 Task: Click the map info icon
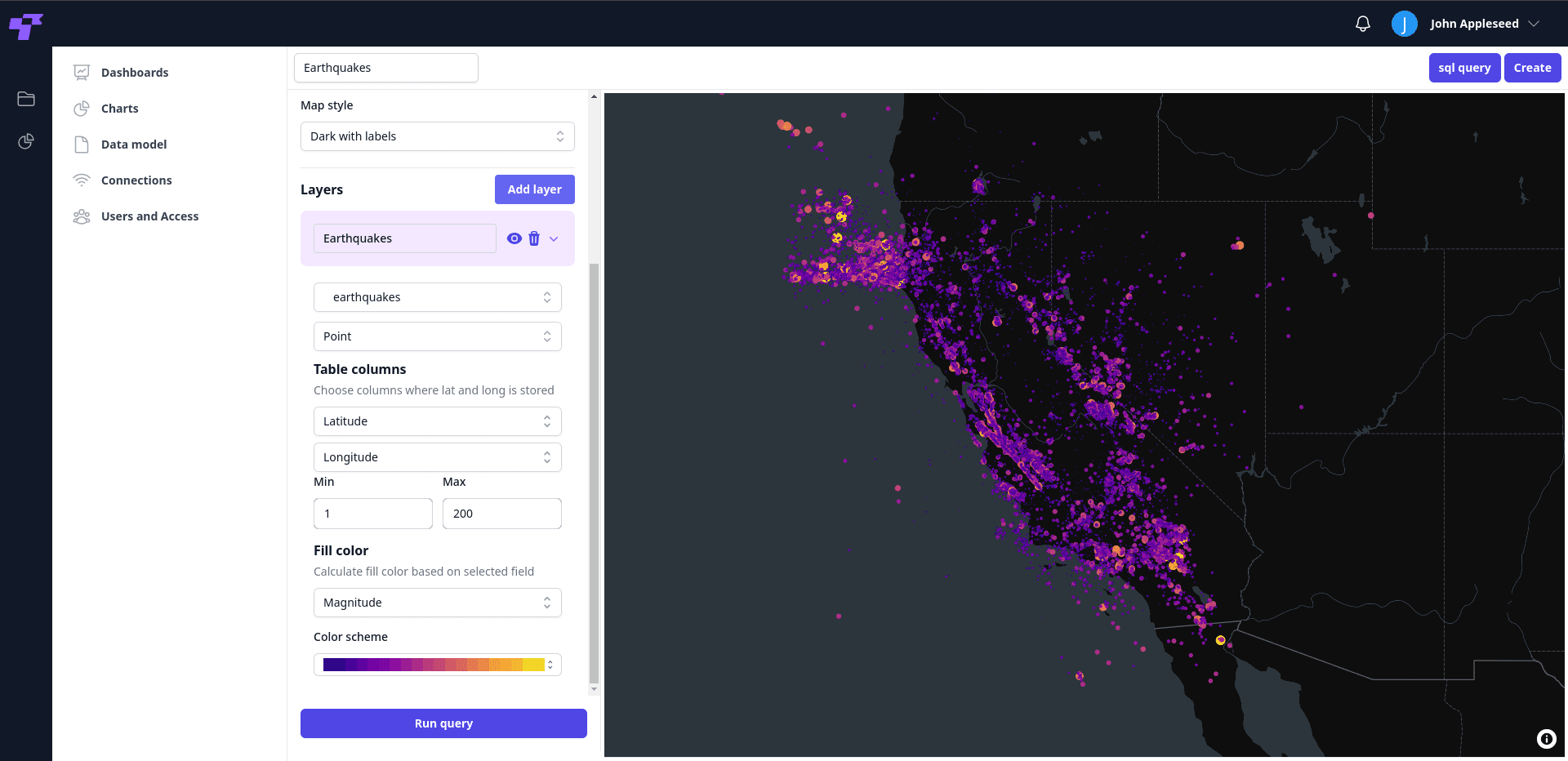click(x=1546, y=739)
